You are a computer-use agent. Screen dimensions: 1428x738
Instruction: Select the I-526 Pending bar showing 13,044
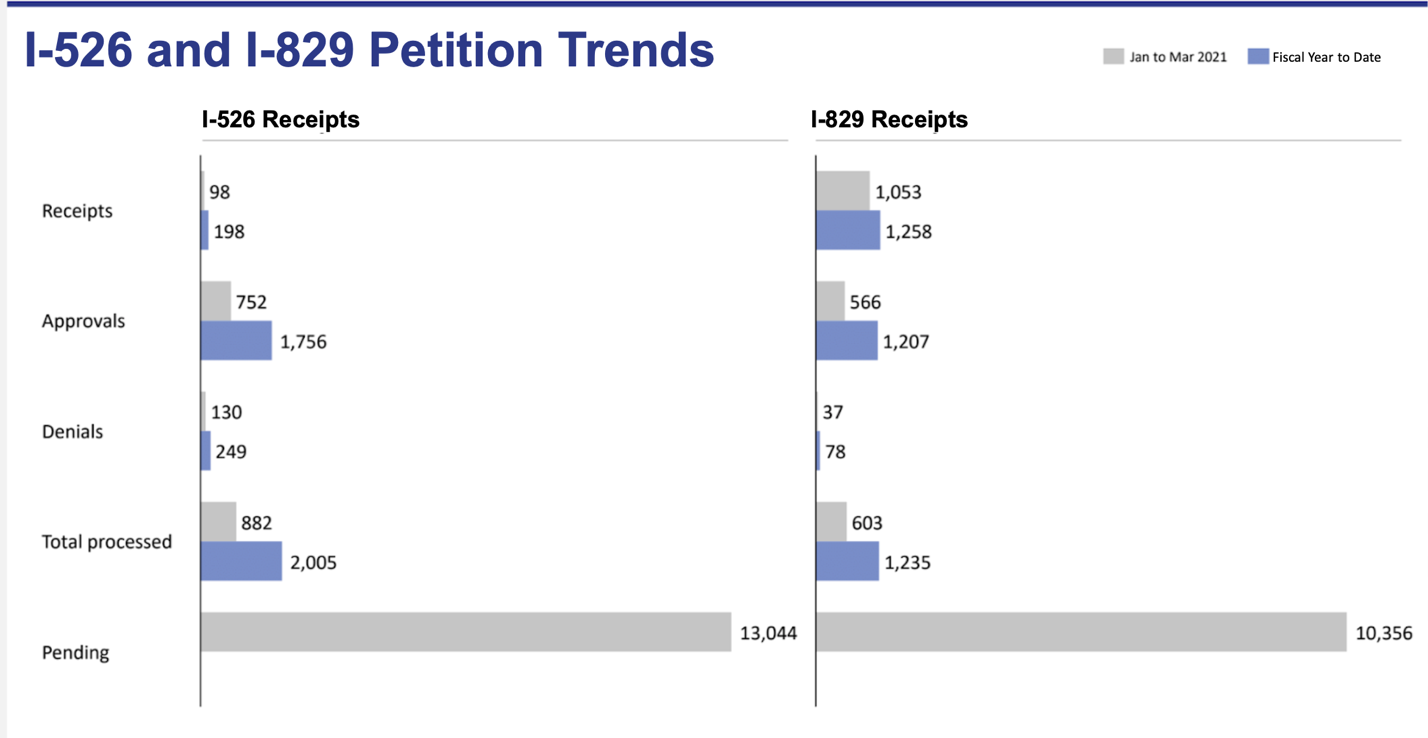(x=466, y=632)
